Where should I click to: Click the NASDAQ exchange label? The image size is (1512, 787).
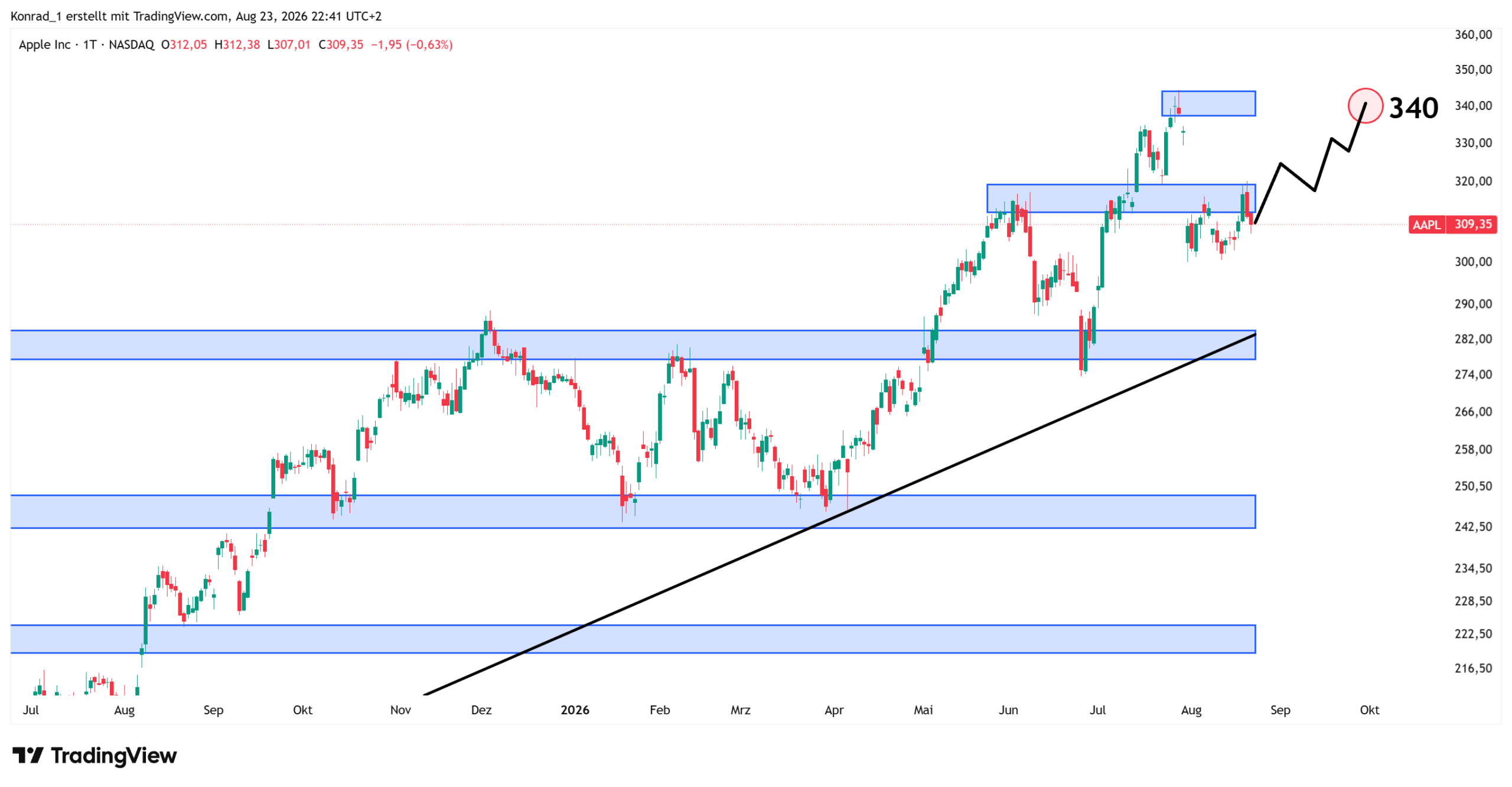coord(131,45)
